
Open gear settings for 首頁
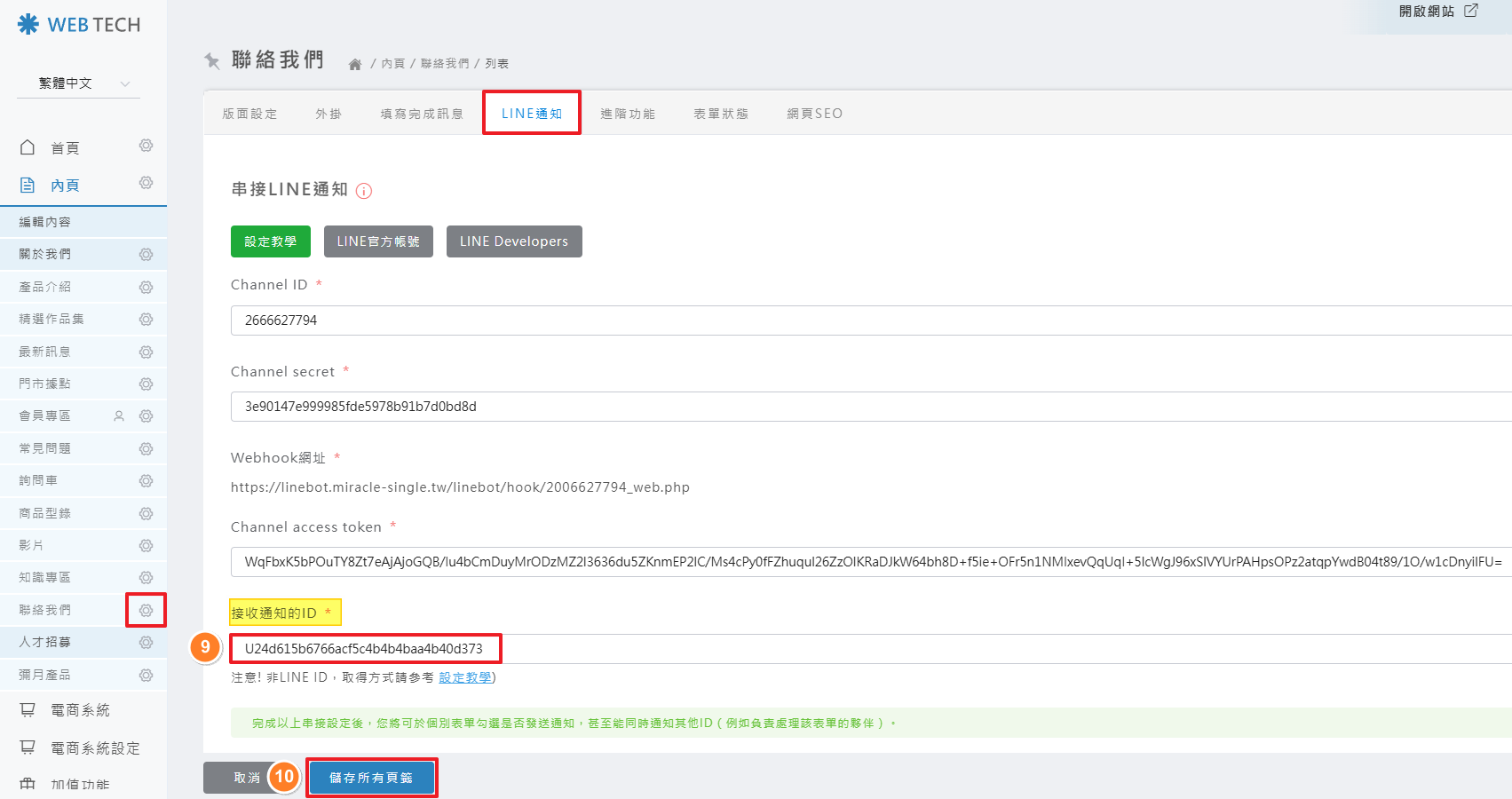(x=146, y=146)
